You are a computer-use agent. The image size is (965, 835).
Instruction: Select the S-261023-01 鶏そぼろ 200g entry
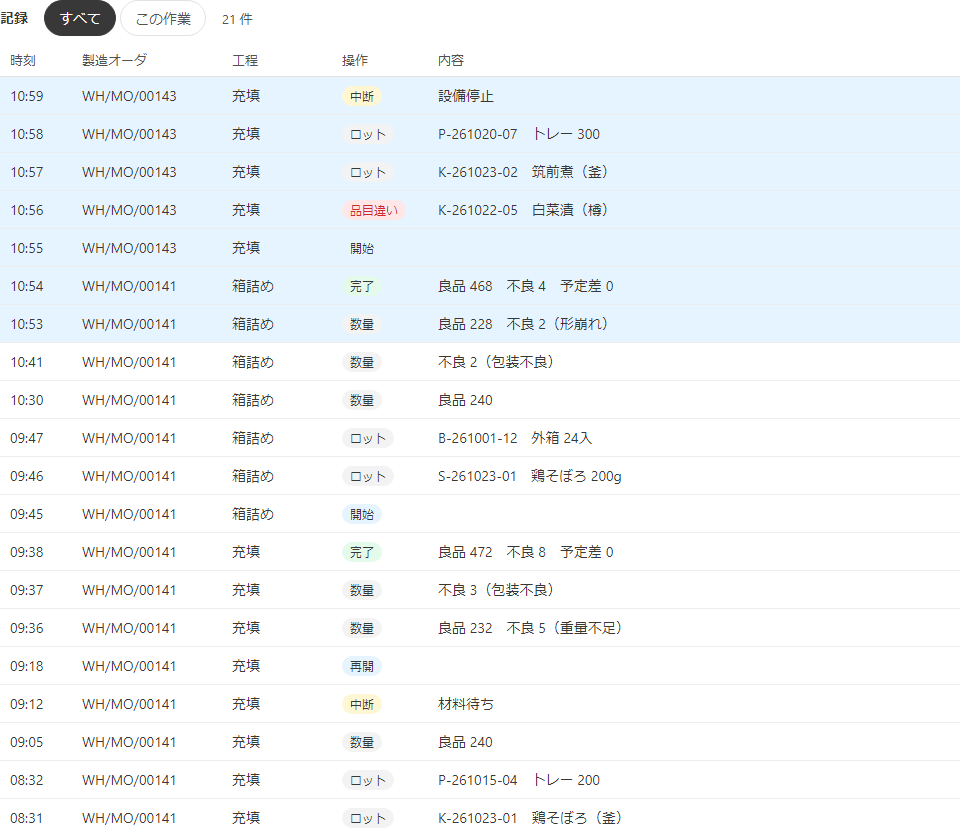530,476
